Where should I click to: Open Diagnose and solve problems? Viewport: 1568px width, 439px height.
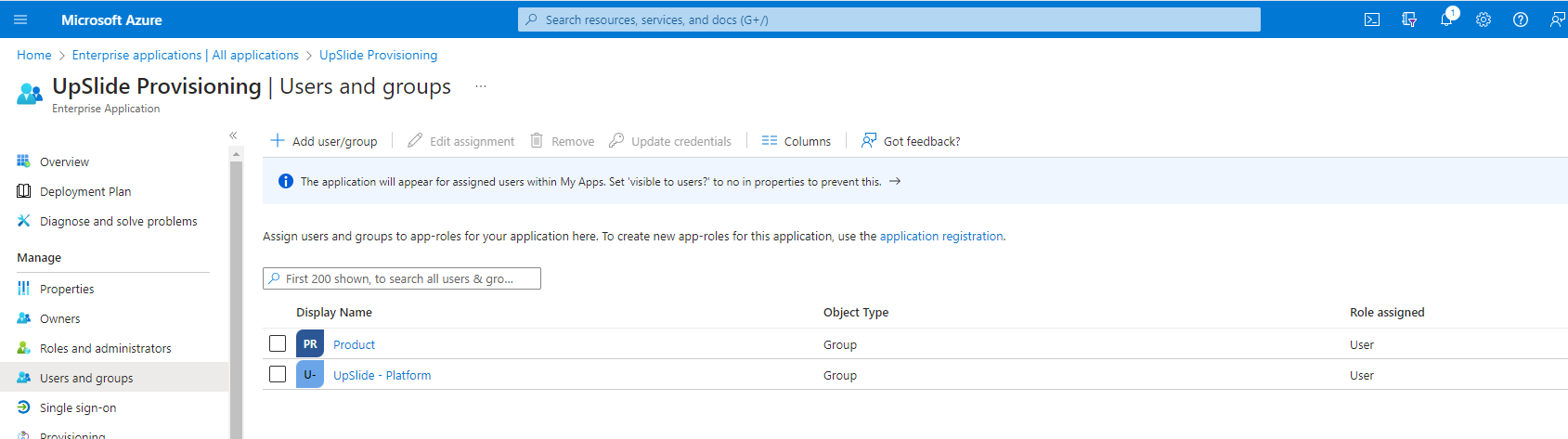coord(119,222)
